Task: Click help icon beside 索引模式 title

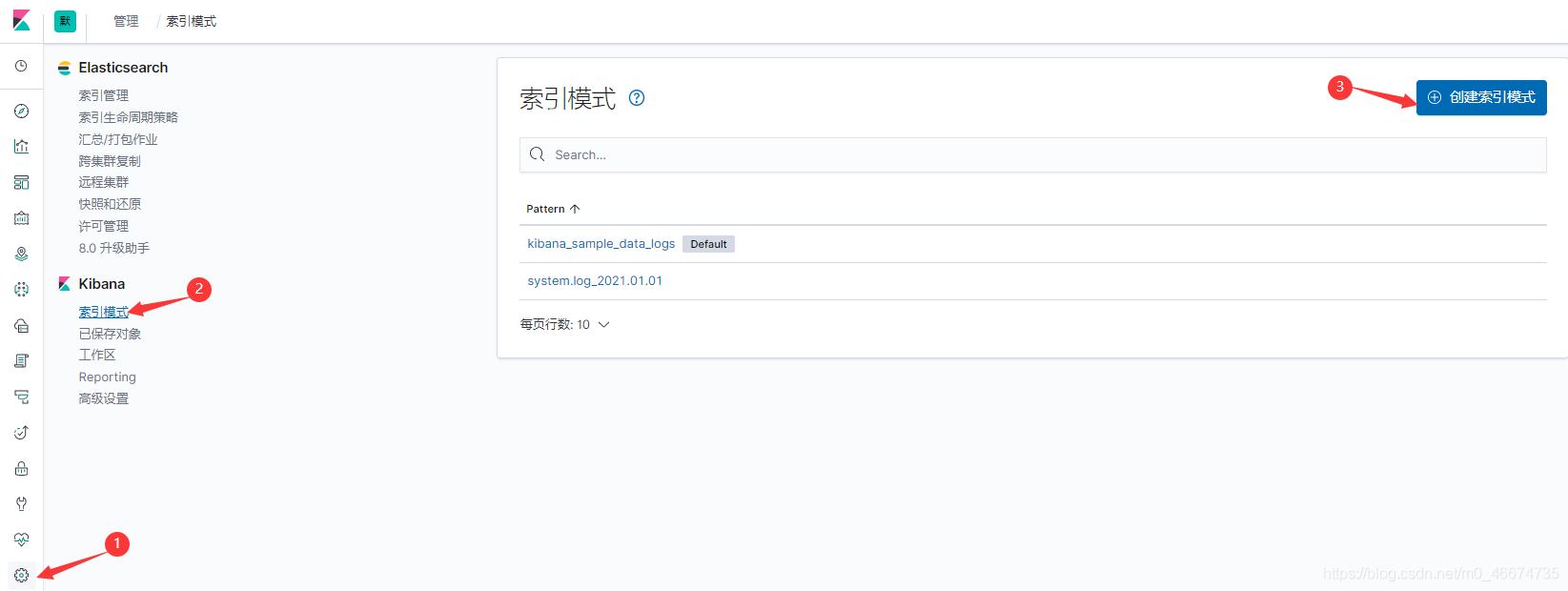Action: [x=637, y=98]
